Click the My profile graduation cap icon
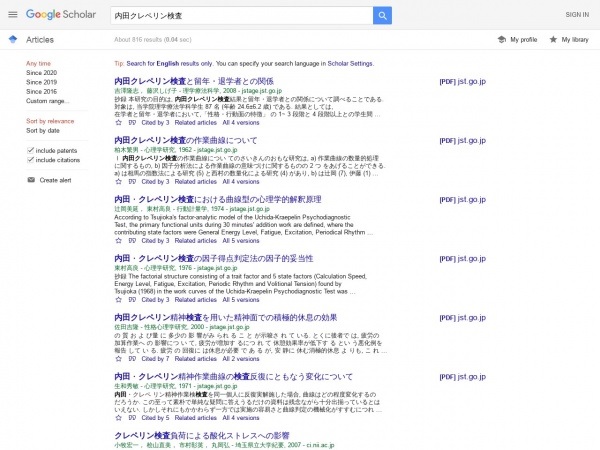600x450 pixels. coord(502,39)
